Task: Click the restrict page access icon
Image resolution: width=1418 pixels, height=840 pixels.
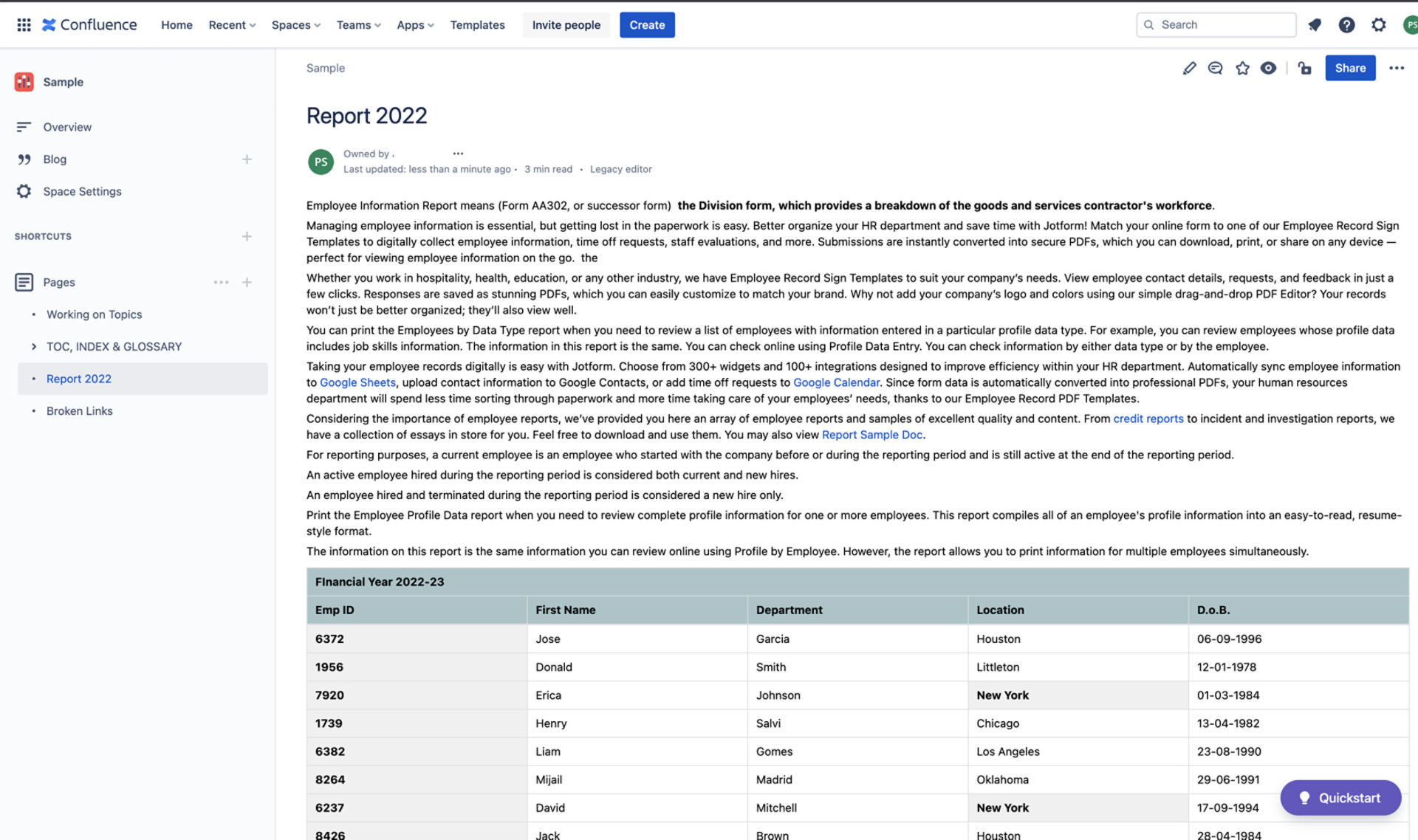Action: 1304,68
